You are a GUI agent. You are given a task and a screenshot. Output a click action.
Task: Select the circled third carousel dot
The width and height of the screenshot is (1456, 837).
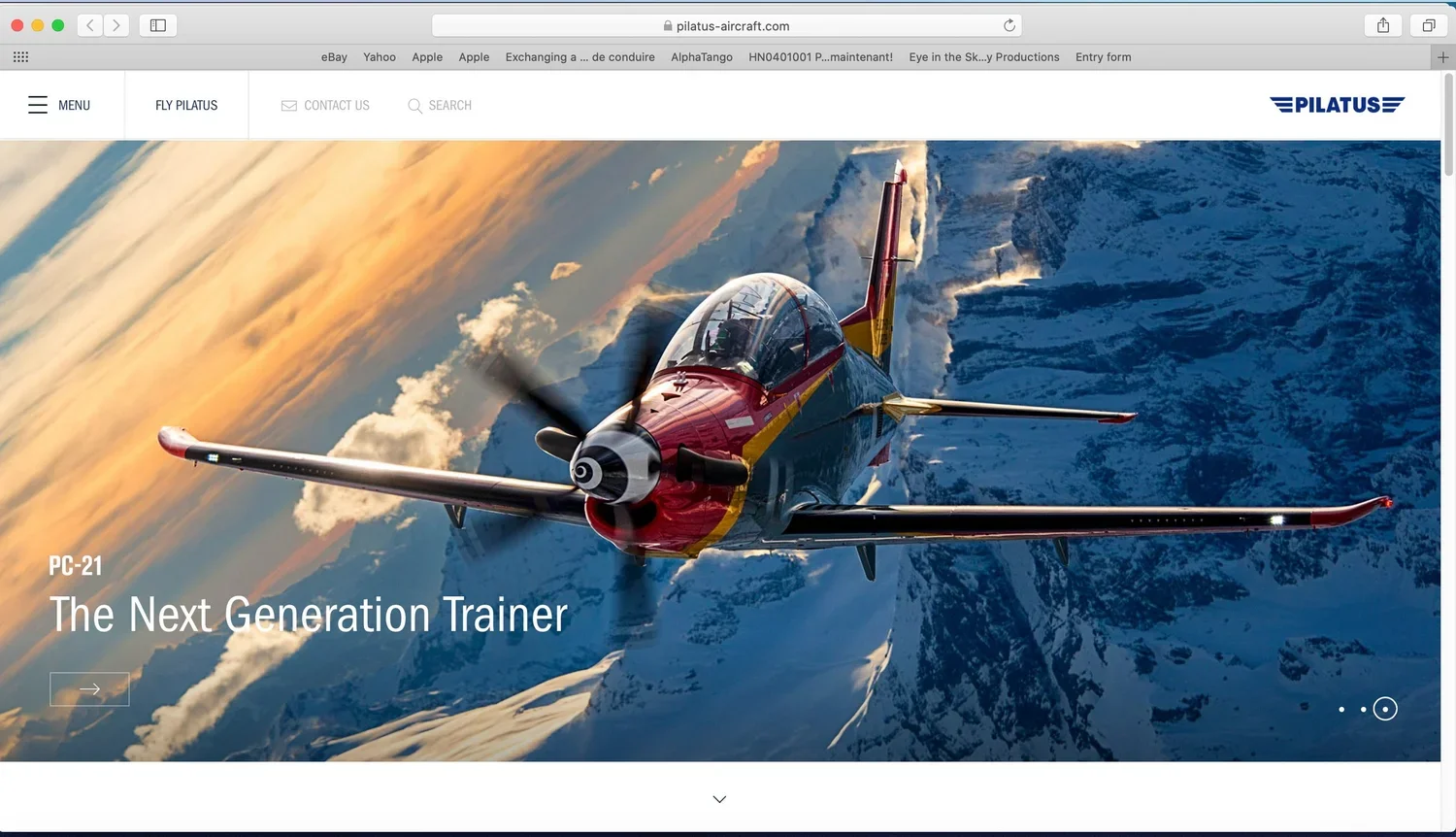(1385, 709)
